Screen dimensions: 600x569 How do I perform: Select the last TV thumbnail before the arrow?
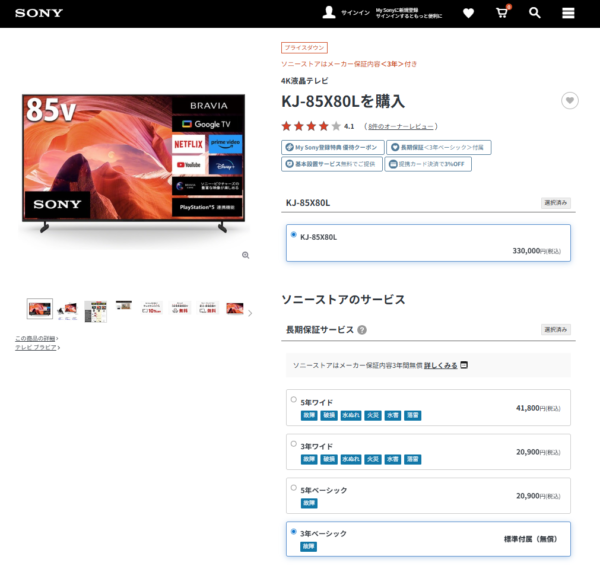tap(235, 308)
